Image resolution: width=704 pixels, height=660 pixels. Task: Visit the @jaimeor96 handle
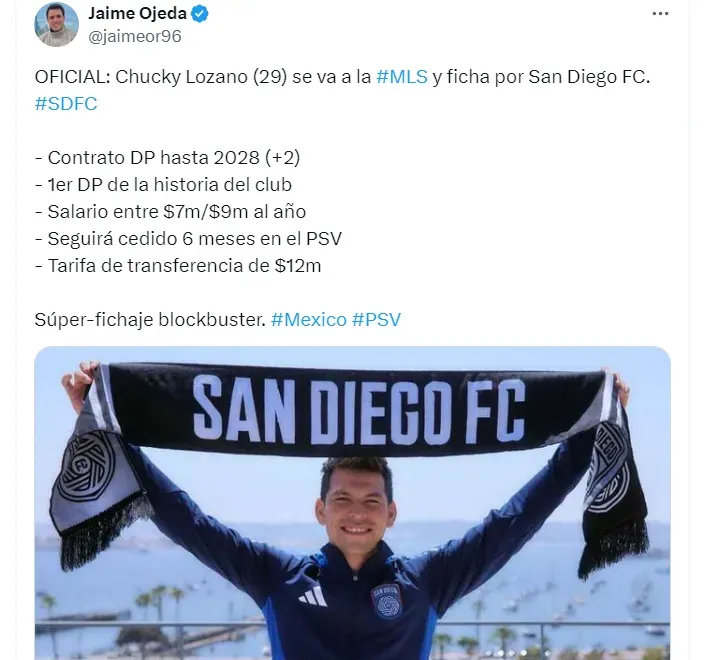pyautogui.click(x=135, y=36)
